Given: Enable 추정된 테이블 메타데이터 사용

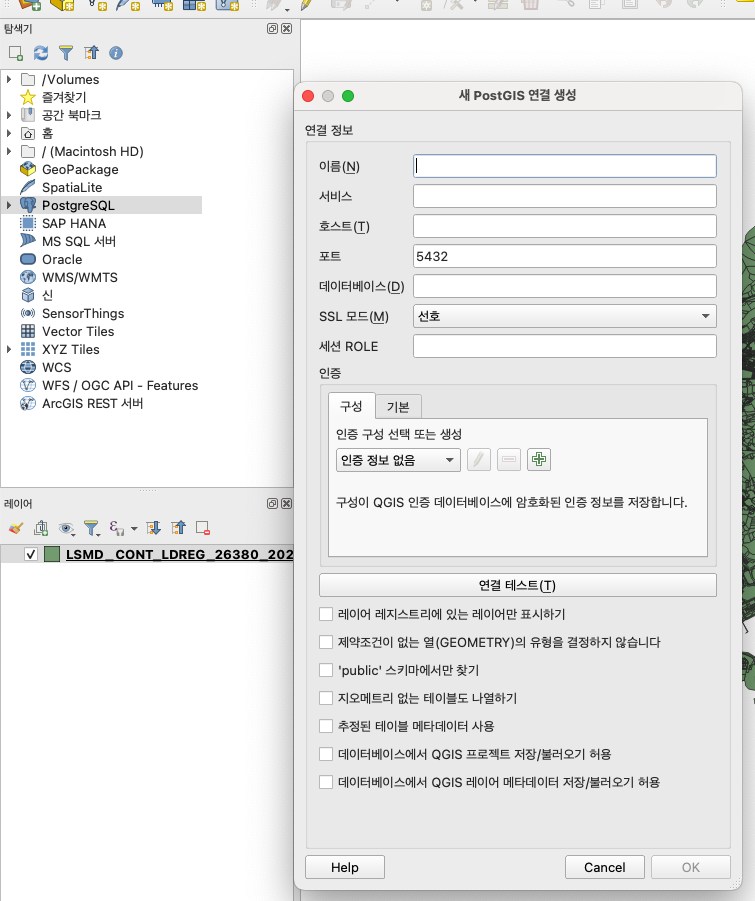Looking at the screenshot, I should tap(326, 726).
